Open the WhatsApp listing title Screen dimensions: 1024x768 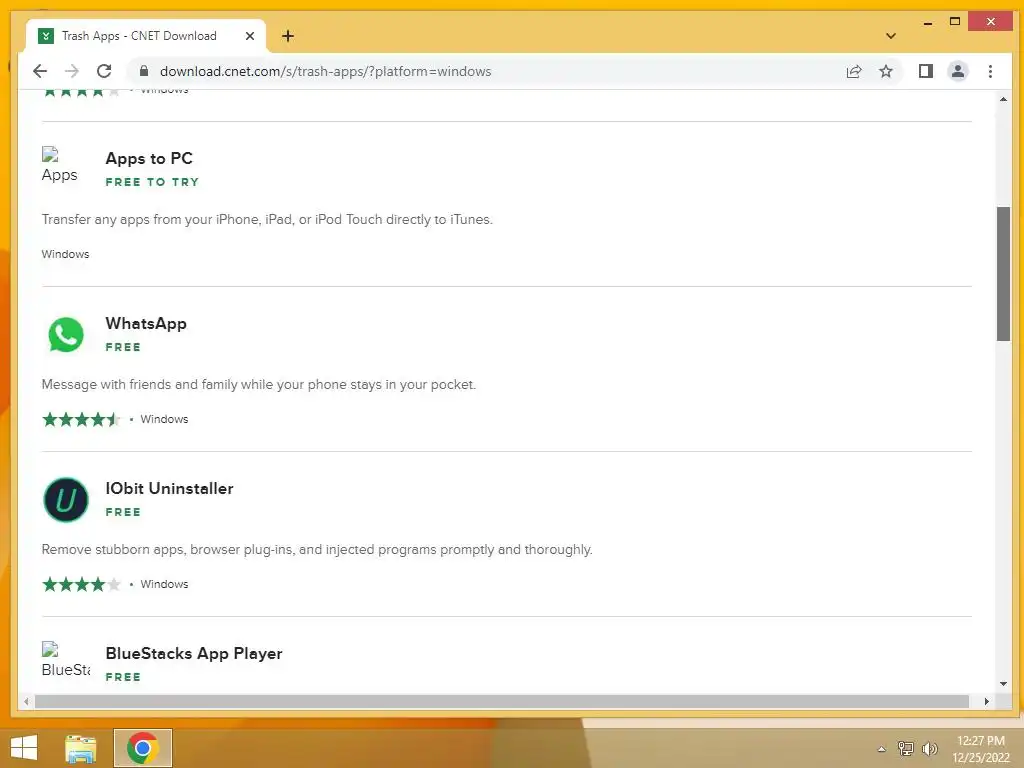tap(146, 323)
